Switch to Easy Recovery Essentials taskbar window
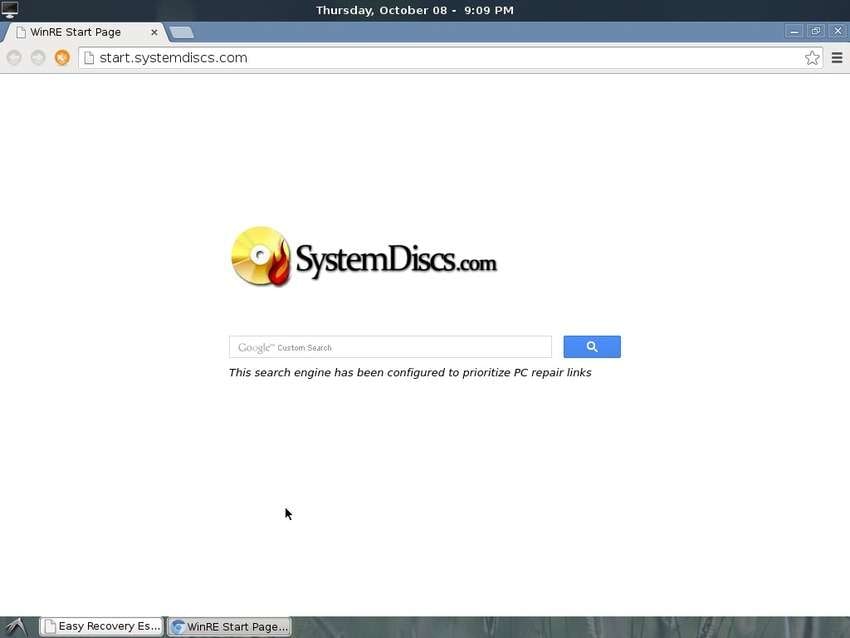850x638 pixels. [101, 627]
